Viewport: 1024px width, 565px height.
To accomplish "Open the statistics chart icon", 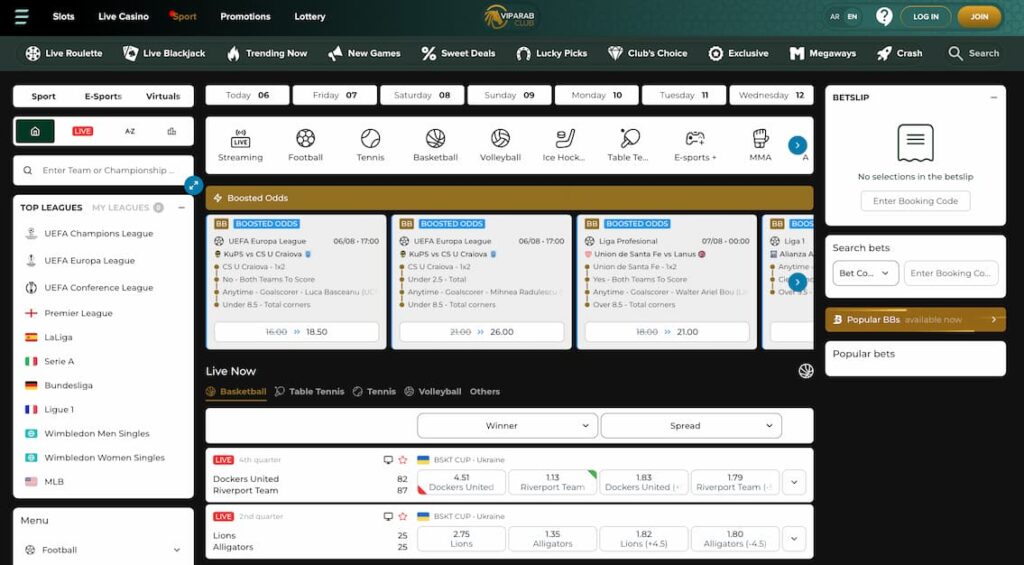I will [172, 131].
